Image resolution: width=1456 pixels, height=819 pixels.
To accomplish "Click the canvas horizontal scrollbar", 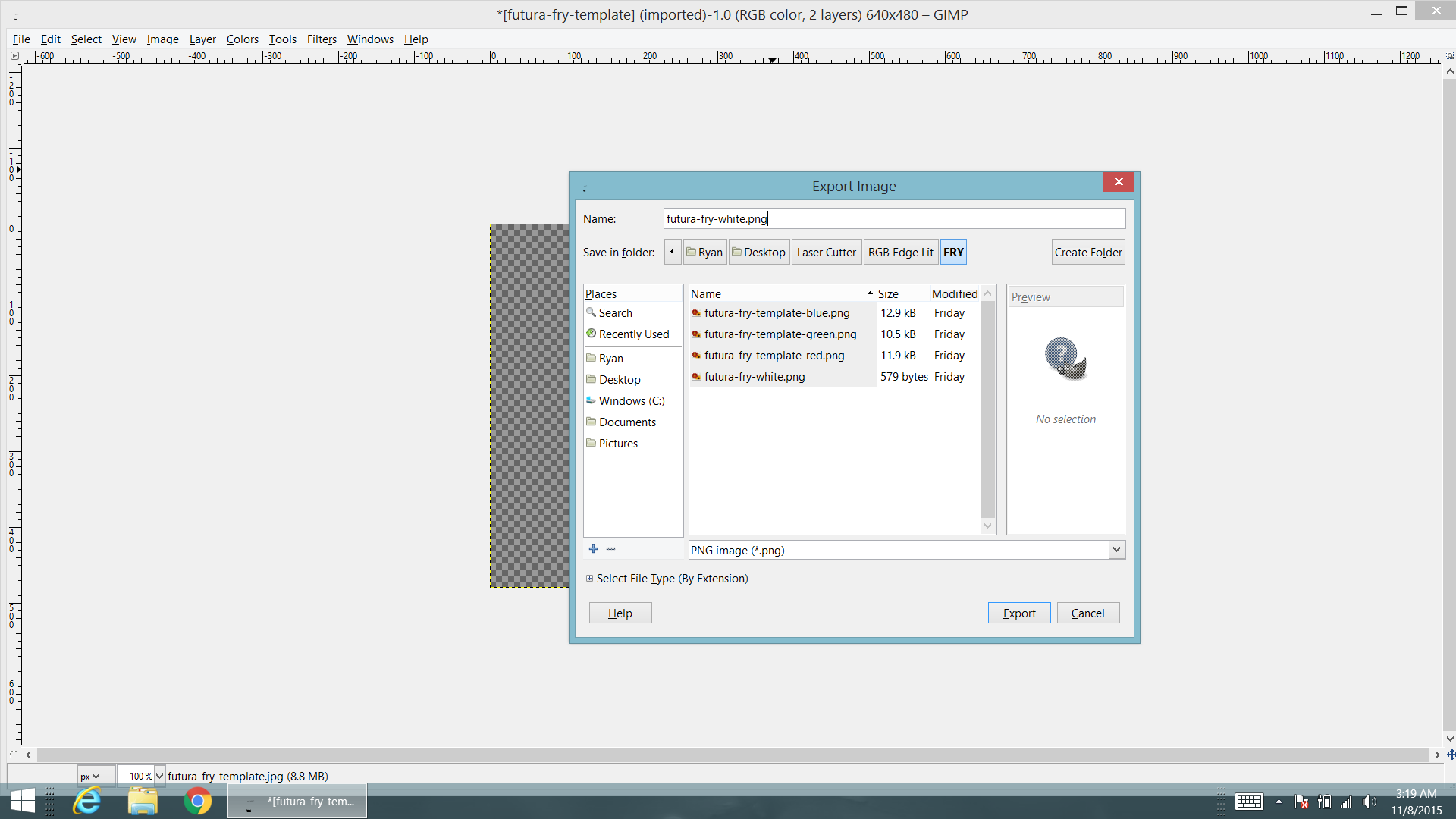I will click(x=733, y=755).
